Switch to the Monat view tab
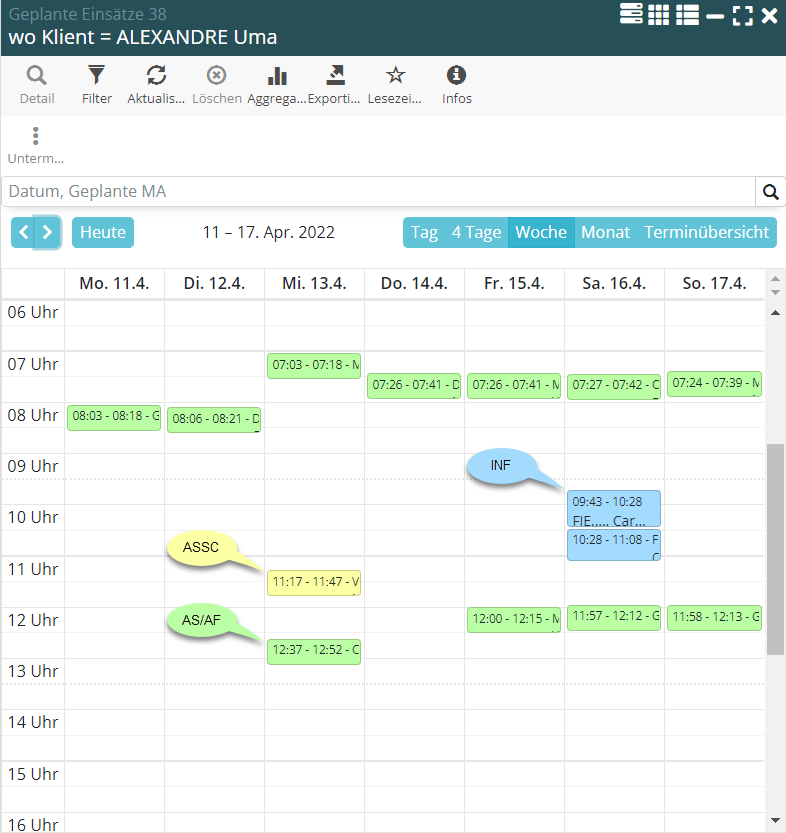The height and width of the screenshot is (833, 786). (605, 233)
